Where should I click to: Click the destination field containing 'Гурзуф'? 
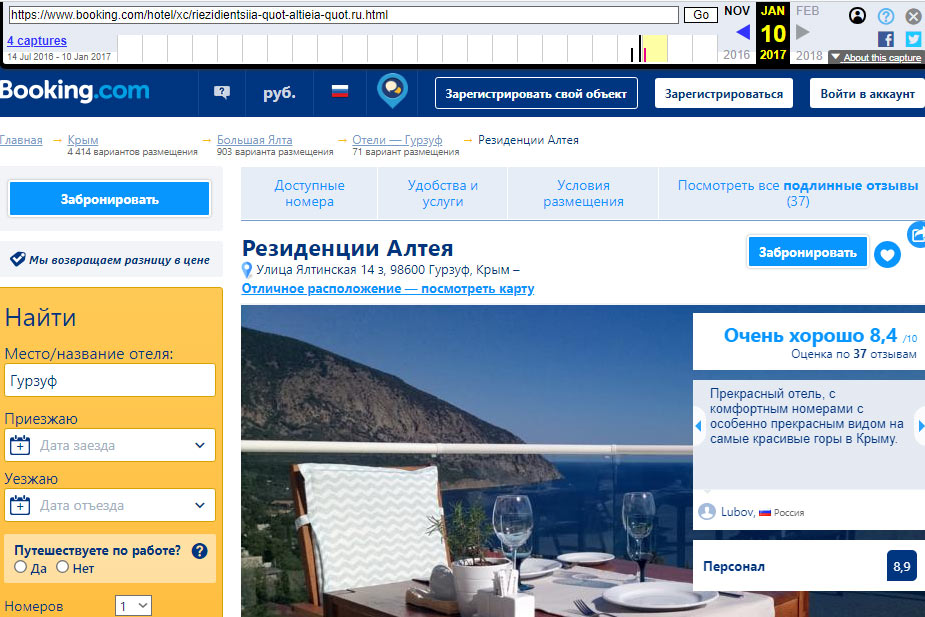pyautogui.click(x=110, y=381)
